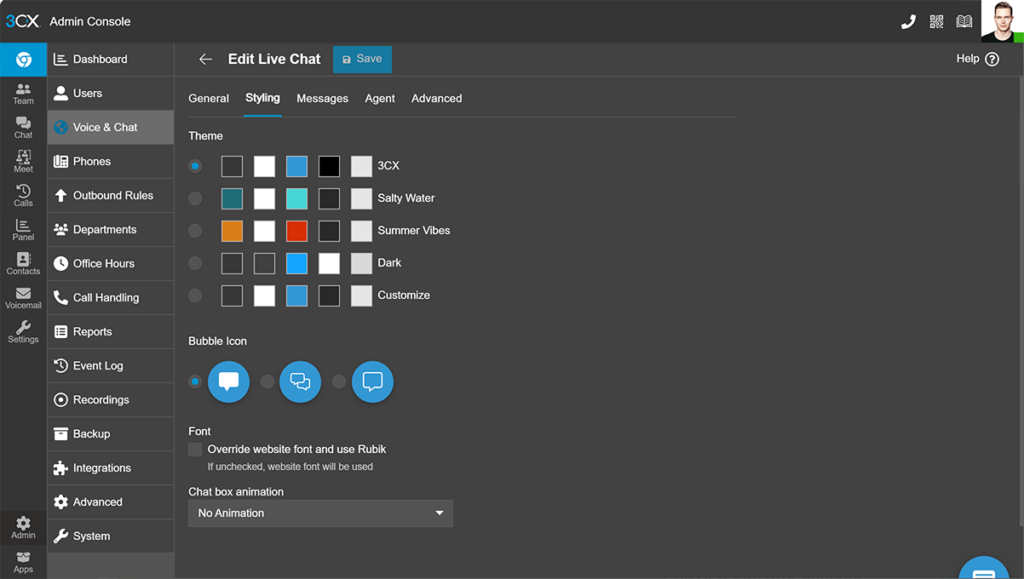
Task: Open the documentation book icon
Action: [964, 22]
